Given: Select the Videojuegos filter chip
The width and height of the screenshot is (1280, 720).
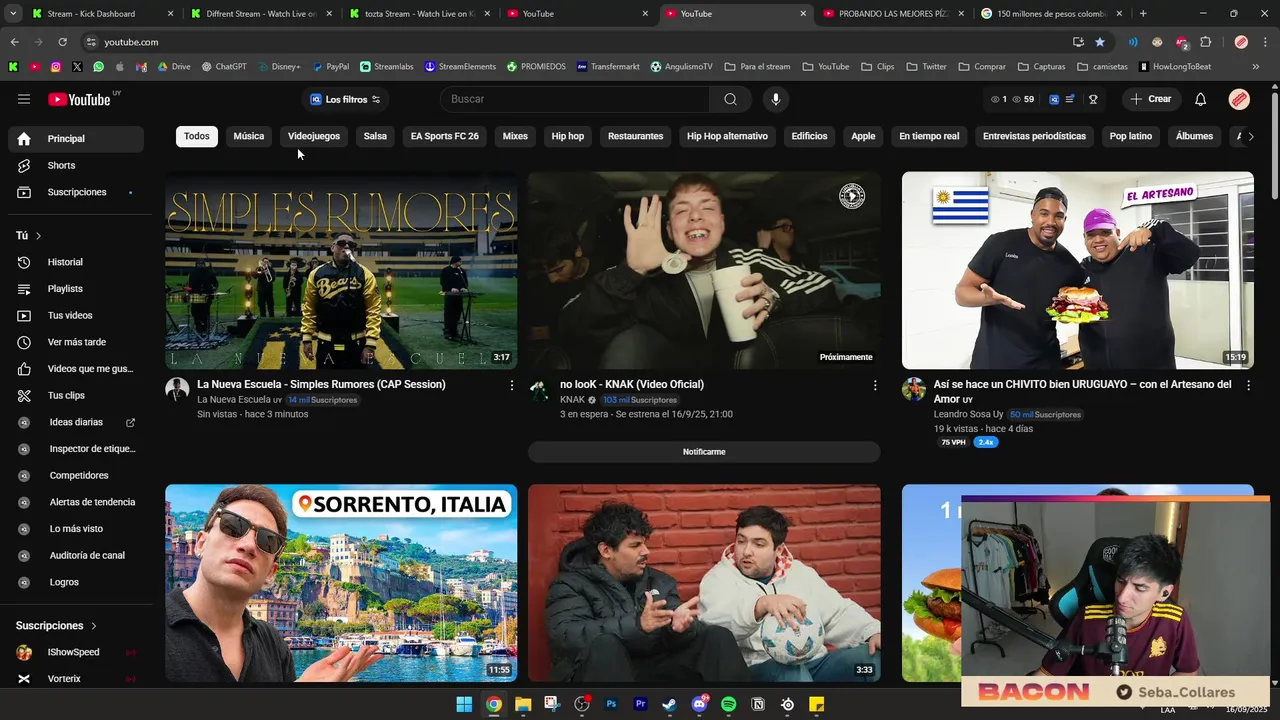Looking at the screenshot, I should coord(314,136).
